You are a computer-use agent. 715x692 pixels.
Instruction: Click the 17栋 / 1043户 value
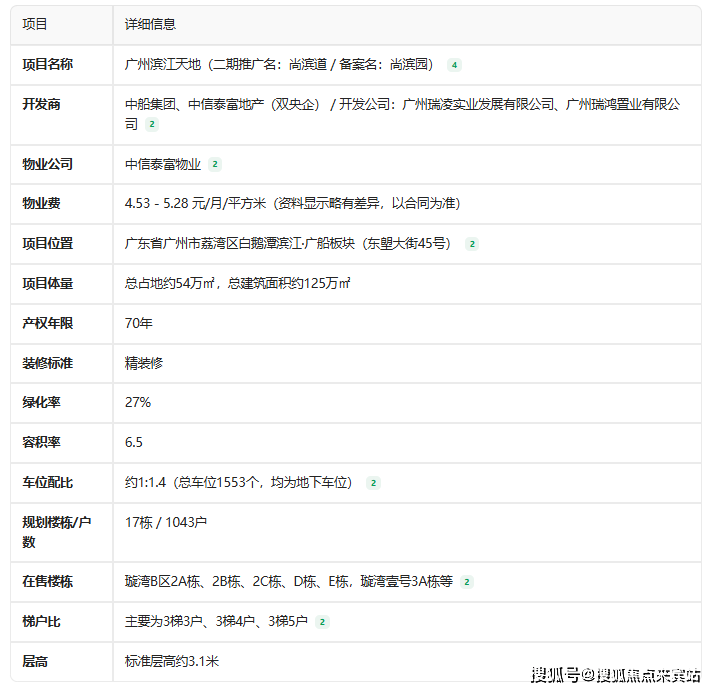[x=166, y=522]
